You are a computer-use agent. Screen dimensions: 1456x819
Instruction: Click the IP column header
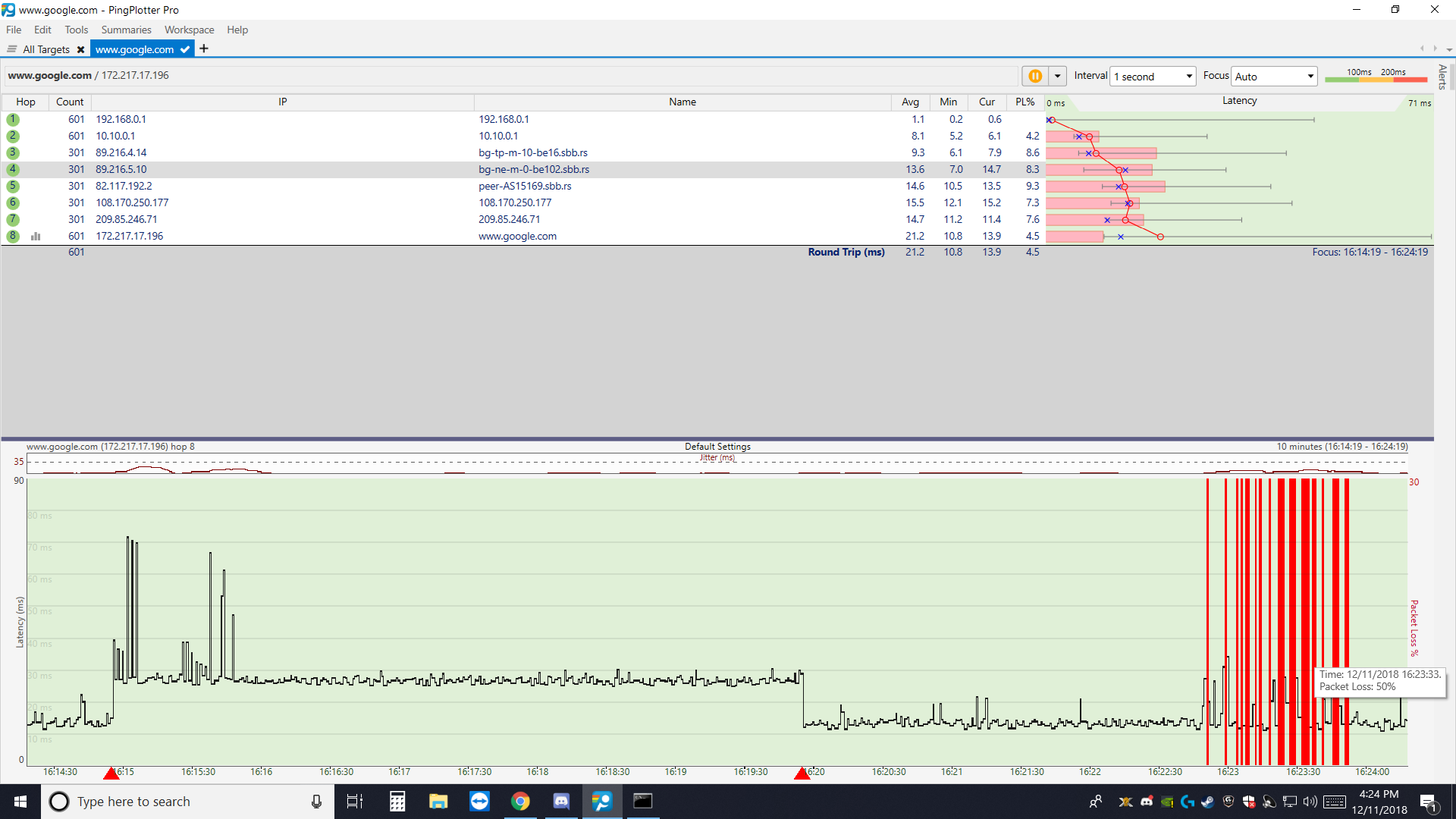pos(282,102)
